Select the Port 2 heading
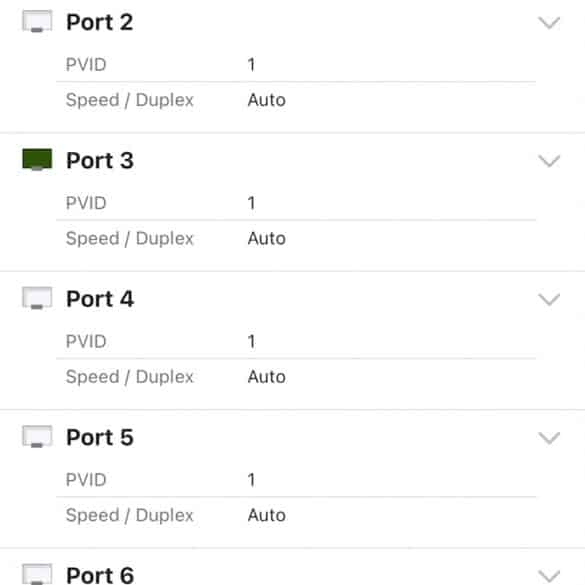This screenshot has height=585, width=585. coord(100,22)
